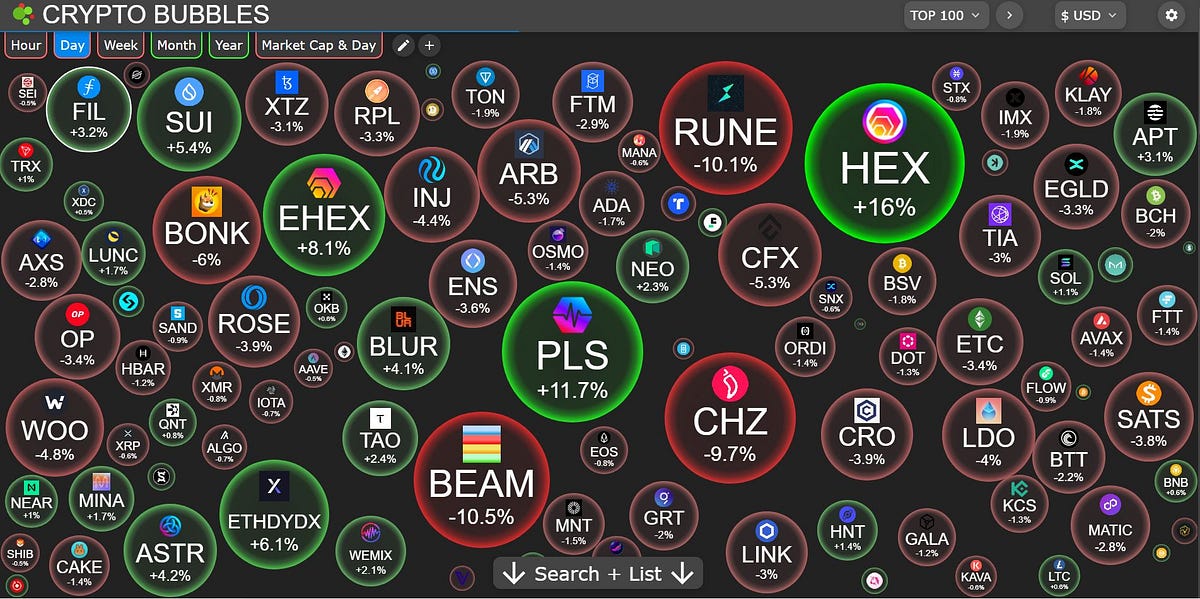Click the ENS bubble

[472, 283]
